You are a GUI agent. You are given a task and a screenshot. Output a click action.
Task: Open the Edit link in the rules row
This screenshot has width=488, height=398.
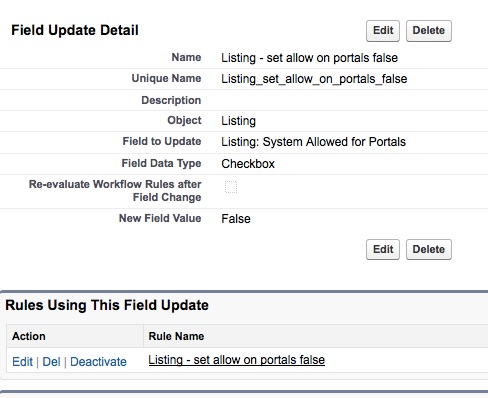[22, 362]
